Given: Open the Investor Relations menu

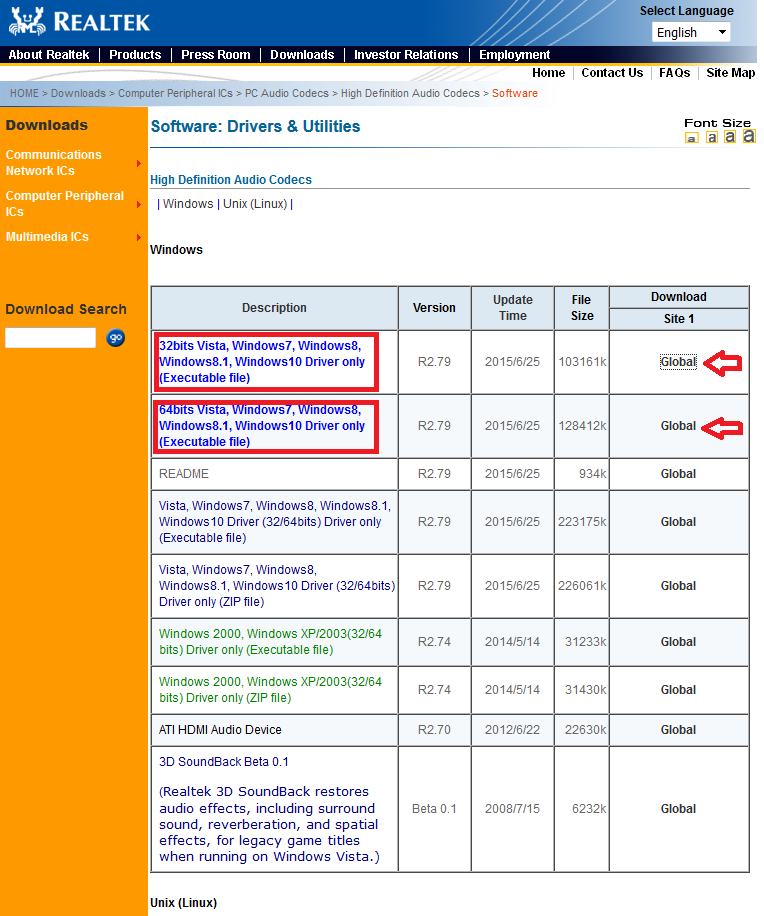Looking at the screenshot, I should click(x=406, y=54).
